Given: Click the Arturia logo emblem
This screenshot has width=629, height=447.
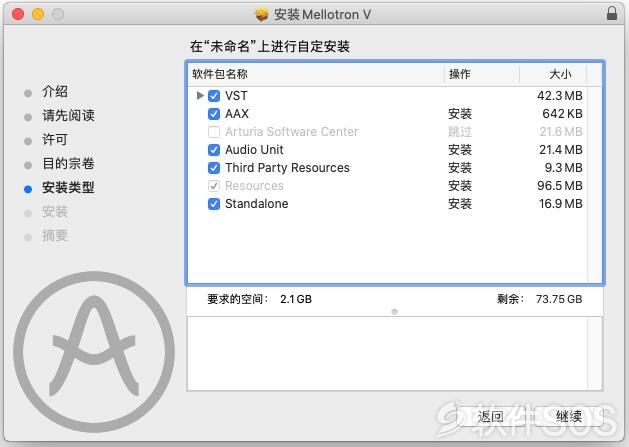Looking at the screenshot, I should 94,352.
